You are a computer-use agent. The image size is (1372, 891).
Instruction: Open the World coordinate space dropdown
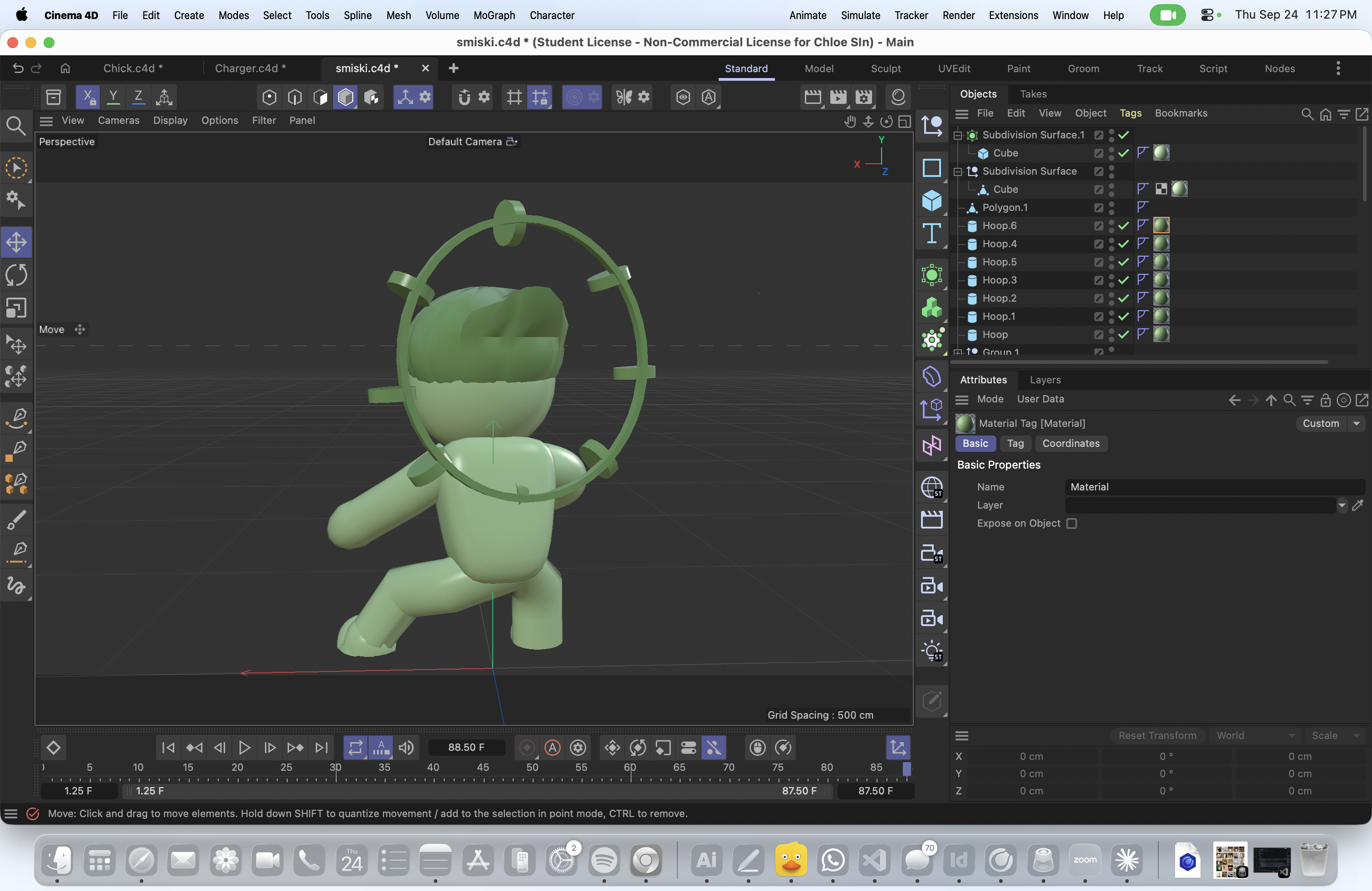tap(1255, 735)
